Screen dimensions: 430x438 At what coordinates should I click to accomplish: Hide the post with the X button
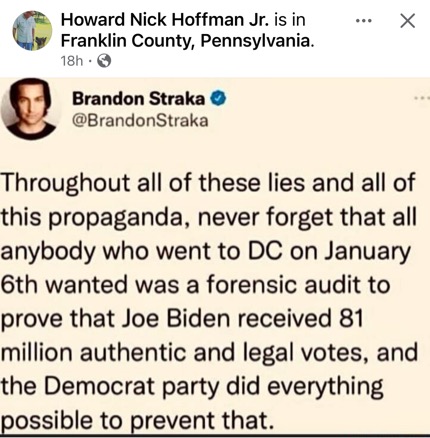coord(407,21)
